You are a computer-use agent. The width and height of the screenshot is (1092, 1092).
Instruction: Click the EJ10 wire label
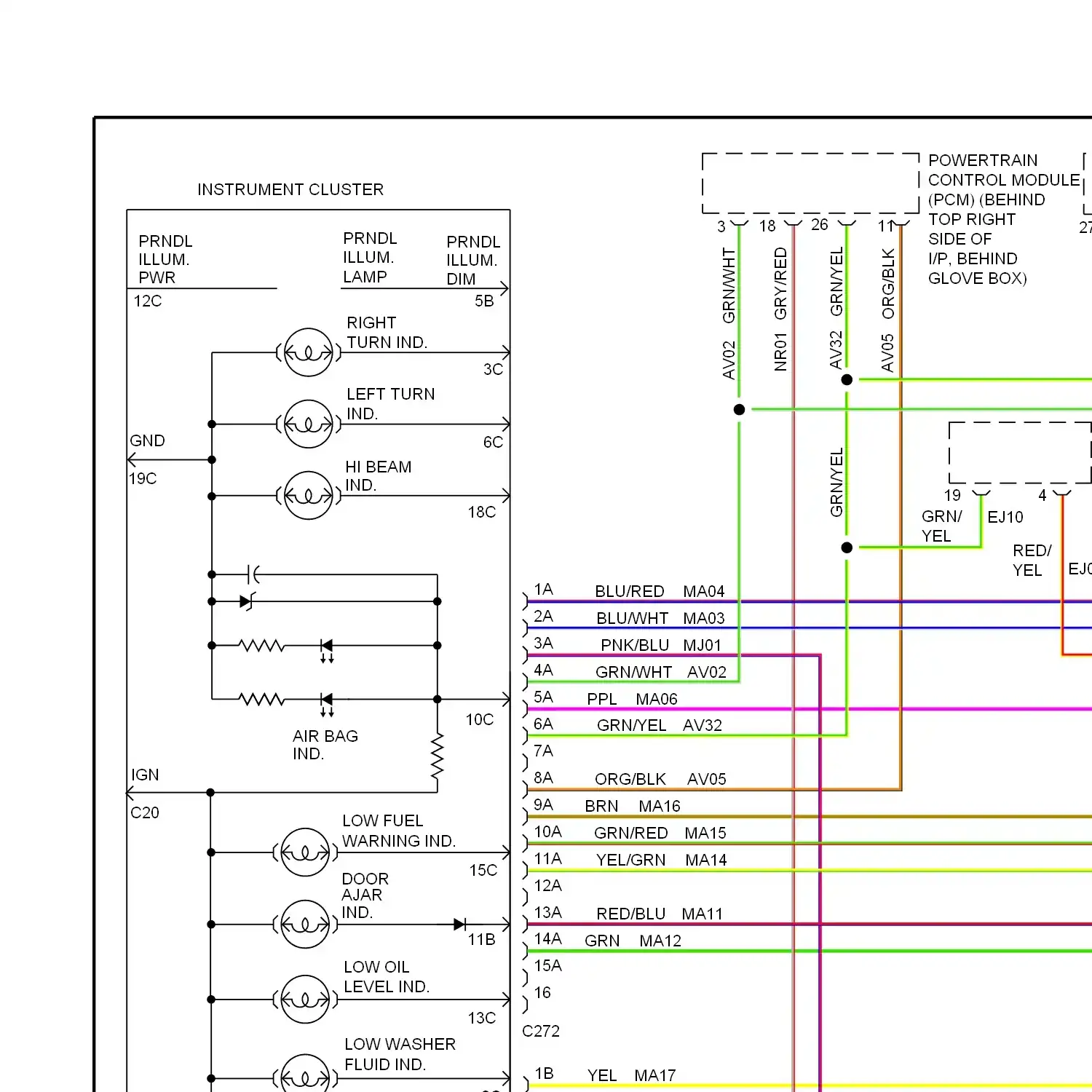(1005, 517)
